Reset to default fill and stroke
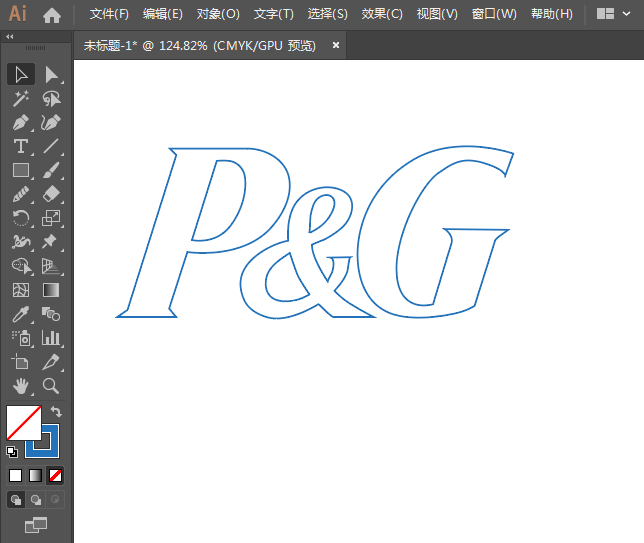 (x=12, y=452)
